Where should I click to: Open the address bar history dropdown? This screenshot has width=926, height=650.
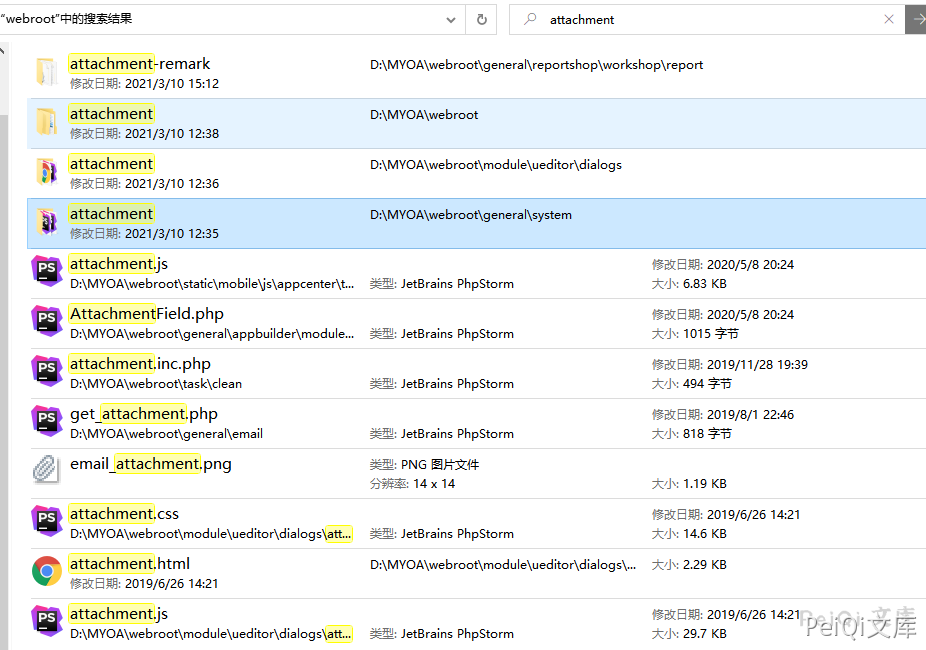(x=451, y=19)
